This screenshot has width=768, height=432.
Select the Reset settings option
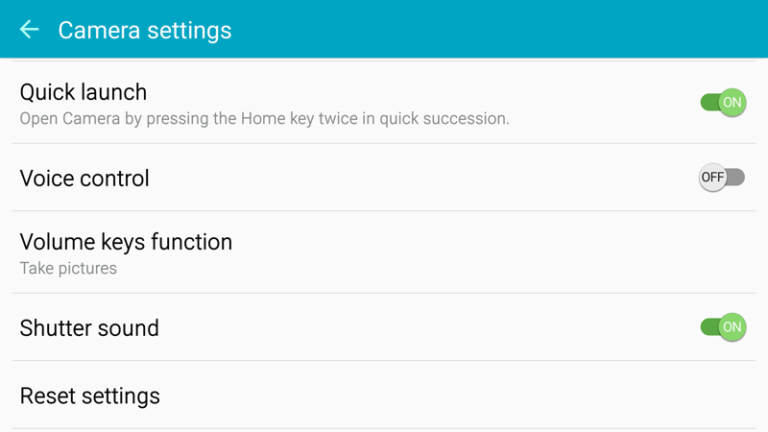coord(90,396)
